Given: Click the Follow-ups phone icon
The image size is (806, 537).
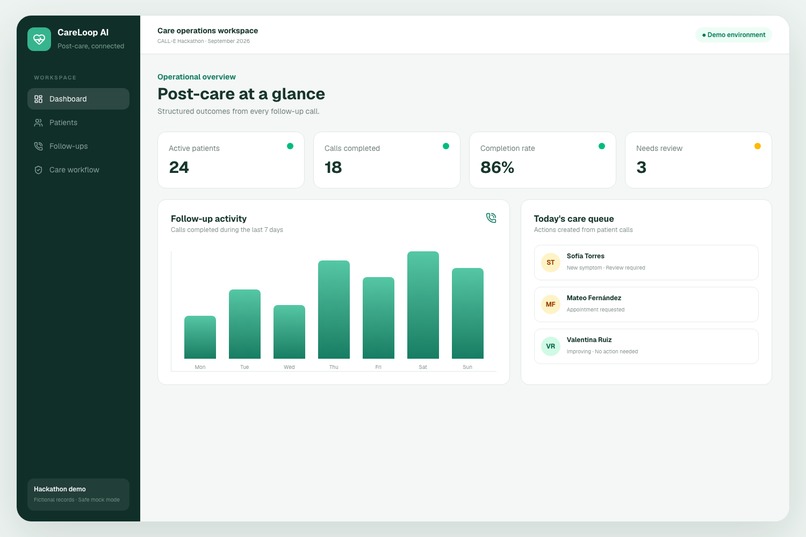Looking at the screenshot, I should point(39,146).
